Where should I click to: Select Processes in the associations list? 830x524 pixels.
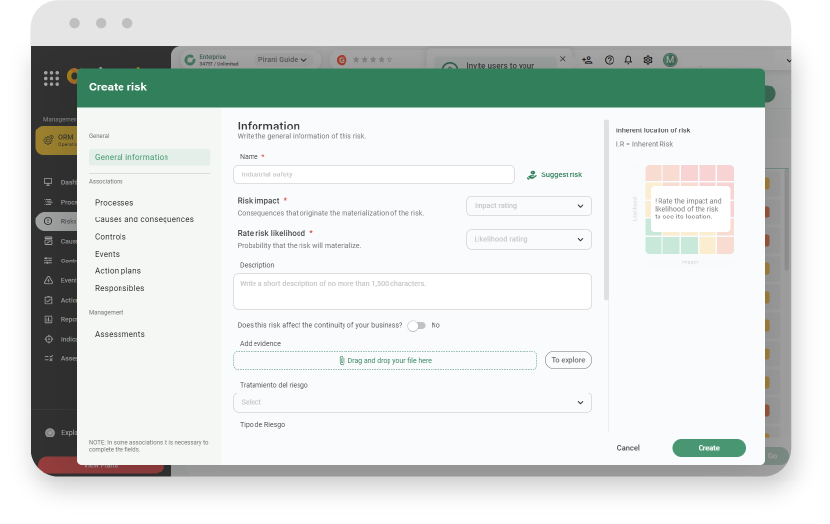click(x=114, y=203)
